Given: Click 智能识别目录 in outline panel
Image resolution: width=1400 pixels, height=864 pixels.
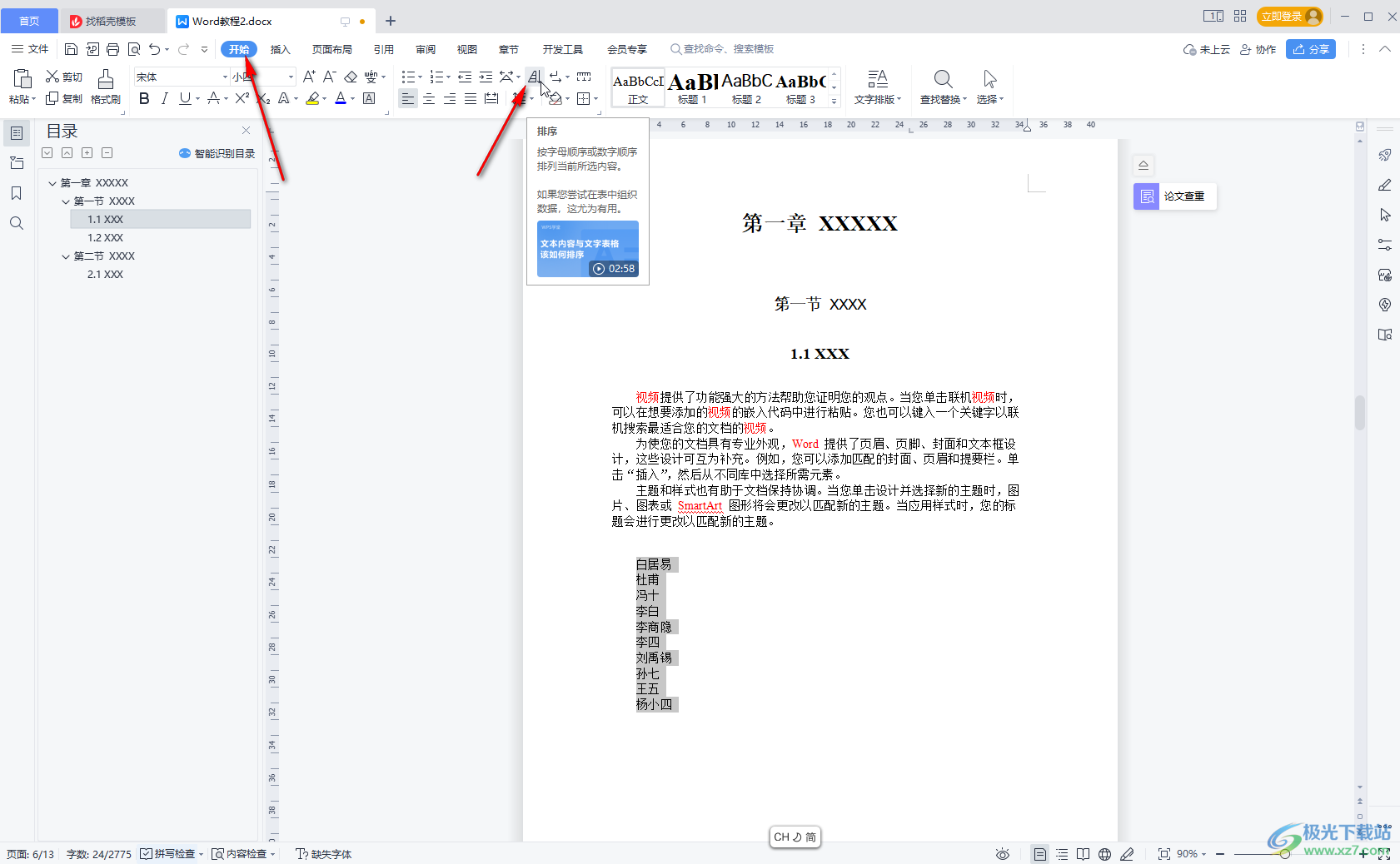Looking at the screenshot, I should [x=217, y=153].
